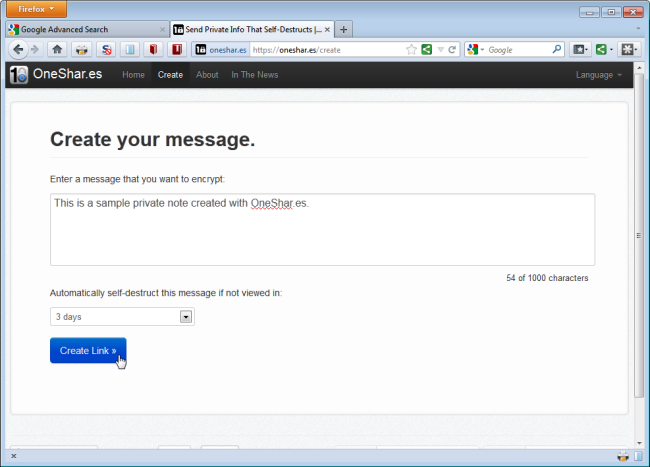Open the In The News link
650x467 pixels.
click(255, 75)
